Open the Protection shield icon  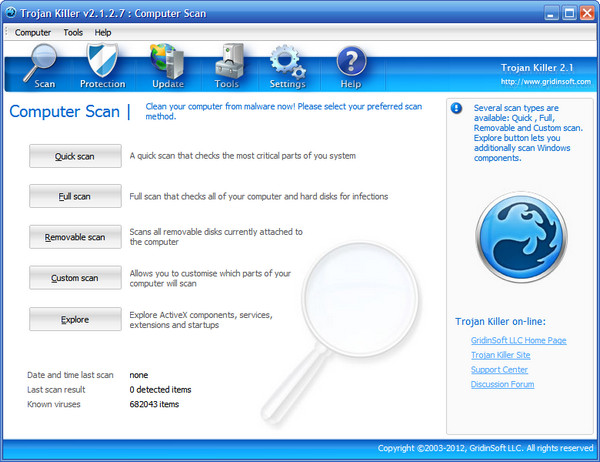[x=102, y=62]
